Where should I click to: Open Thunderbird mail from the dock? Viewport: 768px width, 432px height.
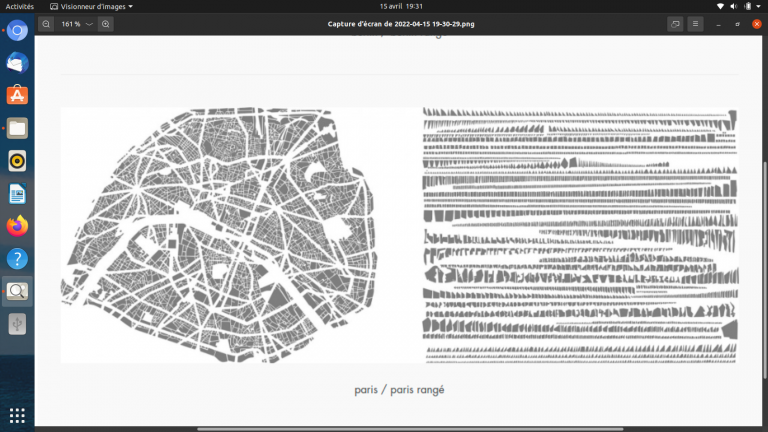[17, 63]
